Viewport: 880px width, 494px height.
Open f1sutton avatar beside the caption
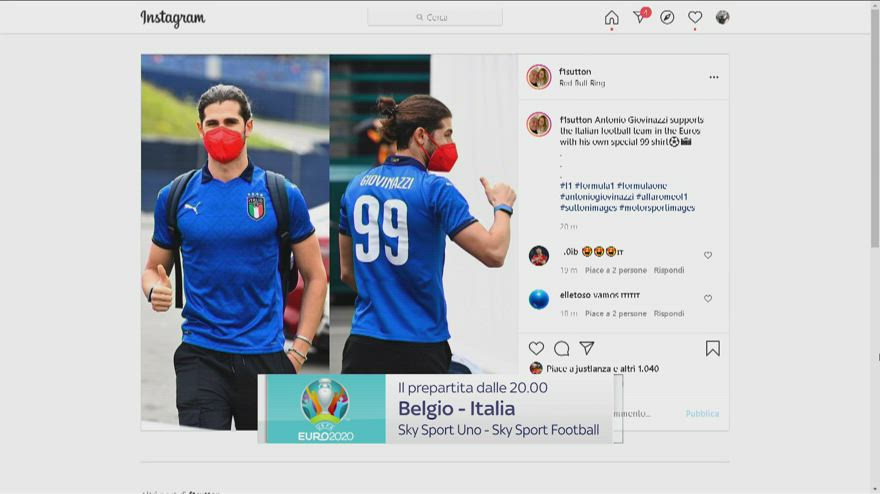click(x=539, y=125)
